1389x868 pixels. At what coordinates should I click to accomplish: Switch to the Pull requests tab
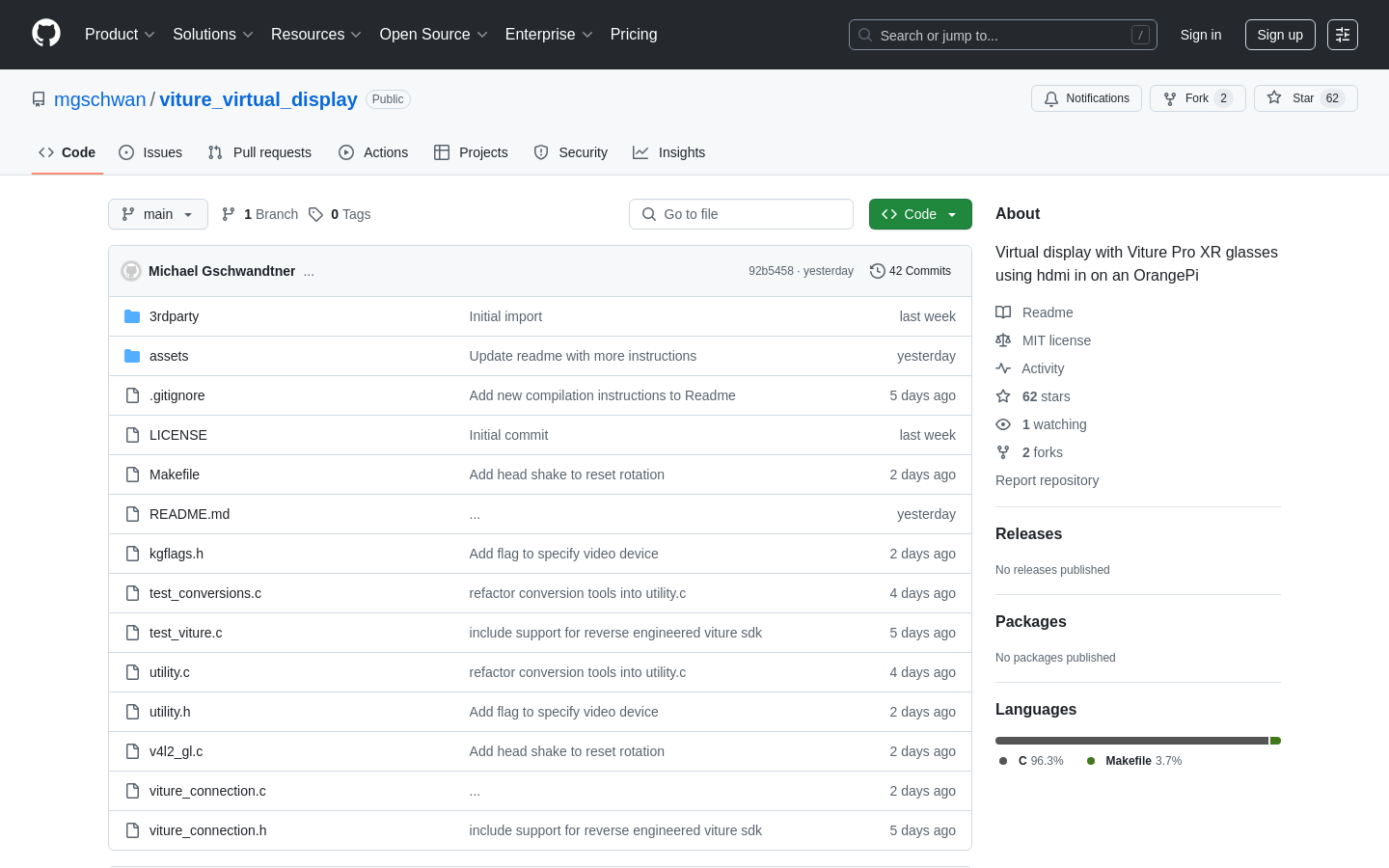tap(259, 152)
